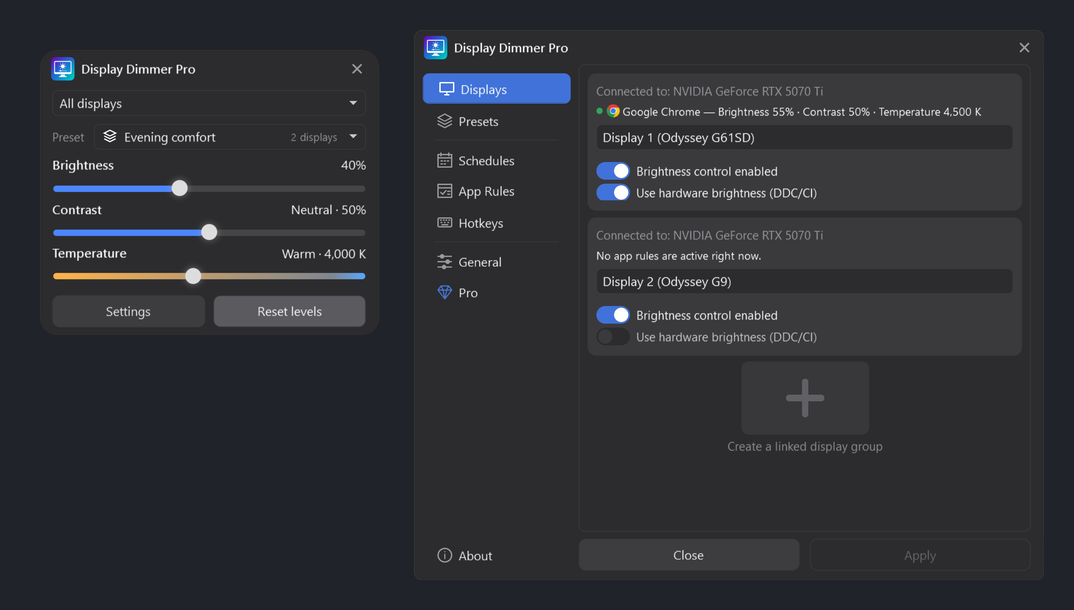Click the 2 displays label in preset box
The image size is (1074, 610).
314,137
